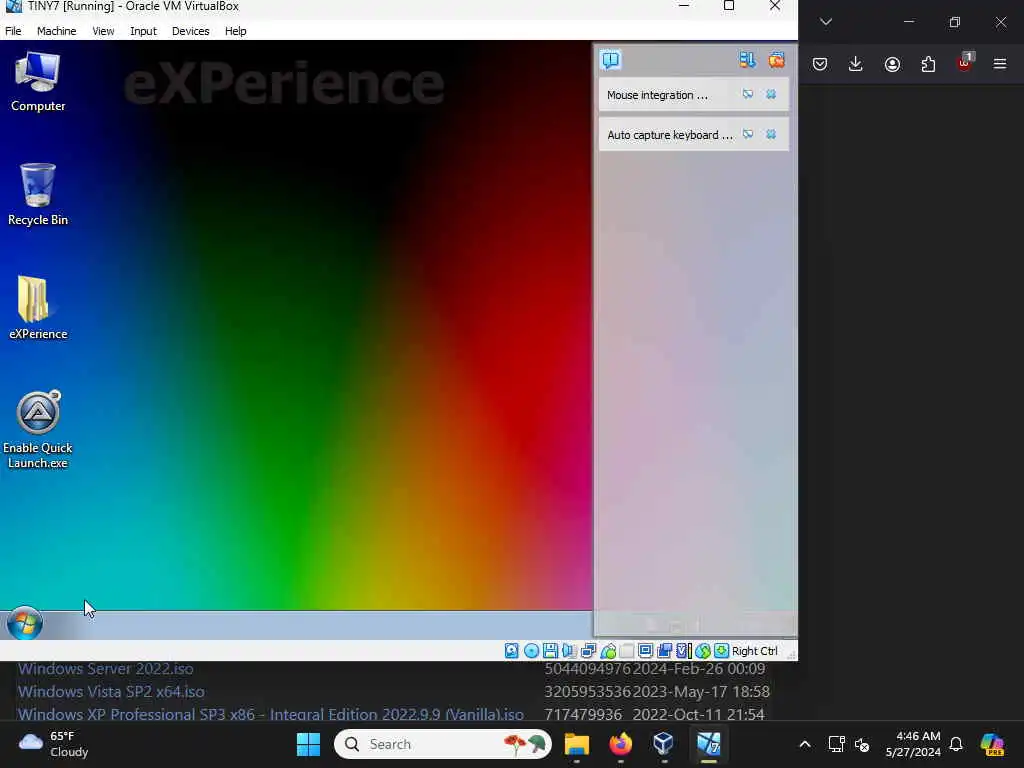Open the weather widget showing 65°F Cloudy
This screenshot has height=768, width=1024.
(x=54, y=744)
